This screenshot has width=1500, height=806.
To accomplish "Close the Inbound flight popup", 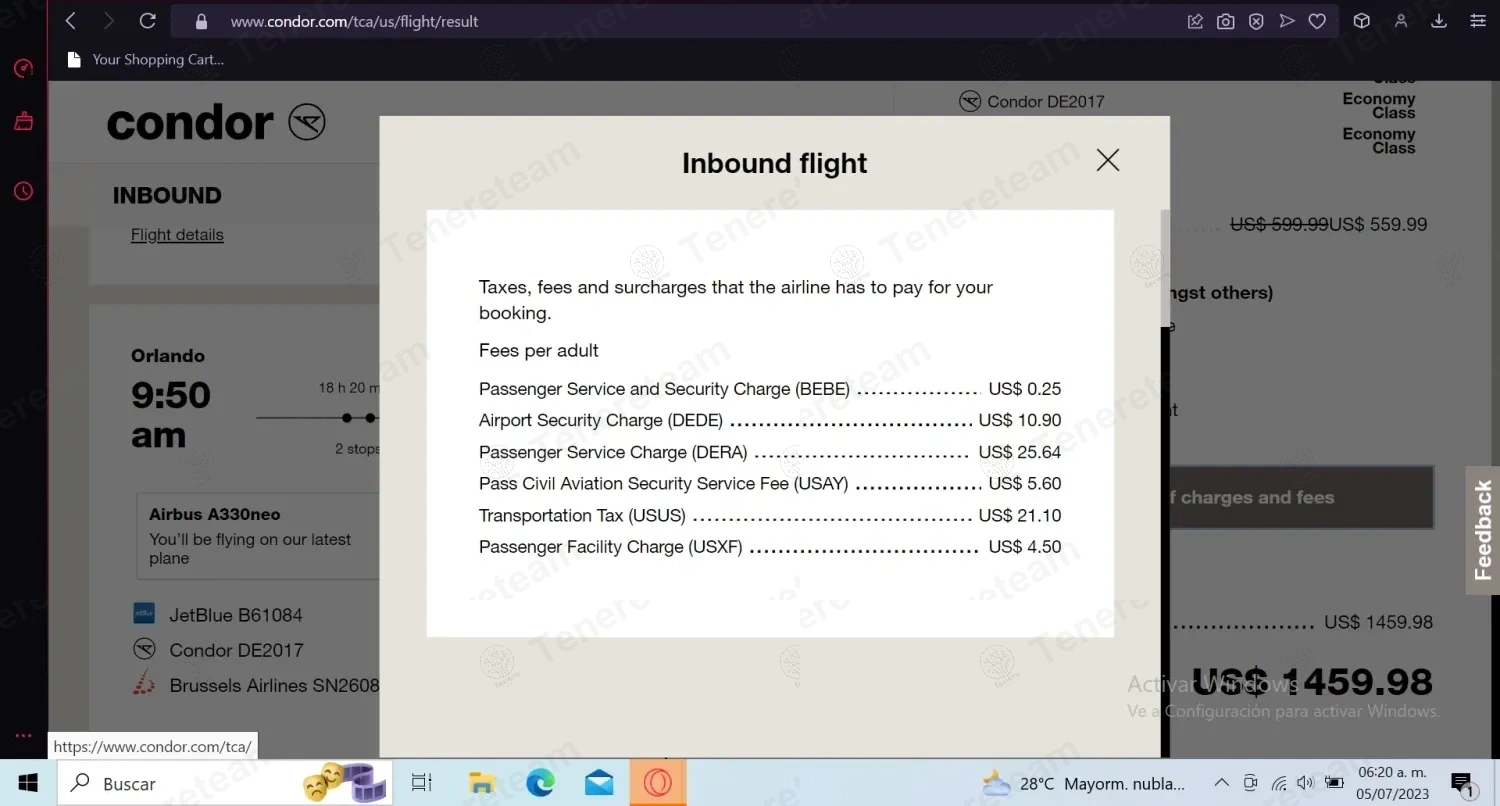I will pyautogui.click(x=1107, y=160).
